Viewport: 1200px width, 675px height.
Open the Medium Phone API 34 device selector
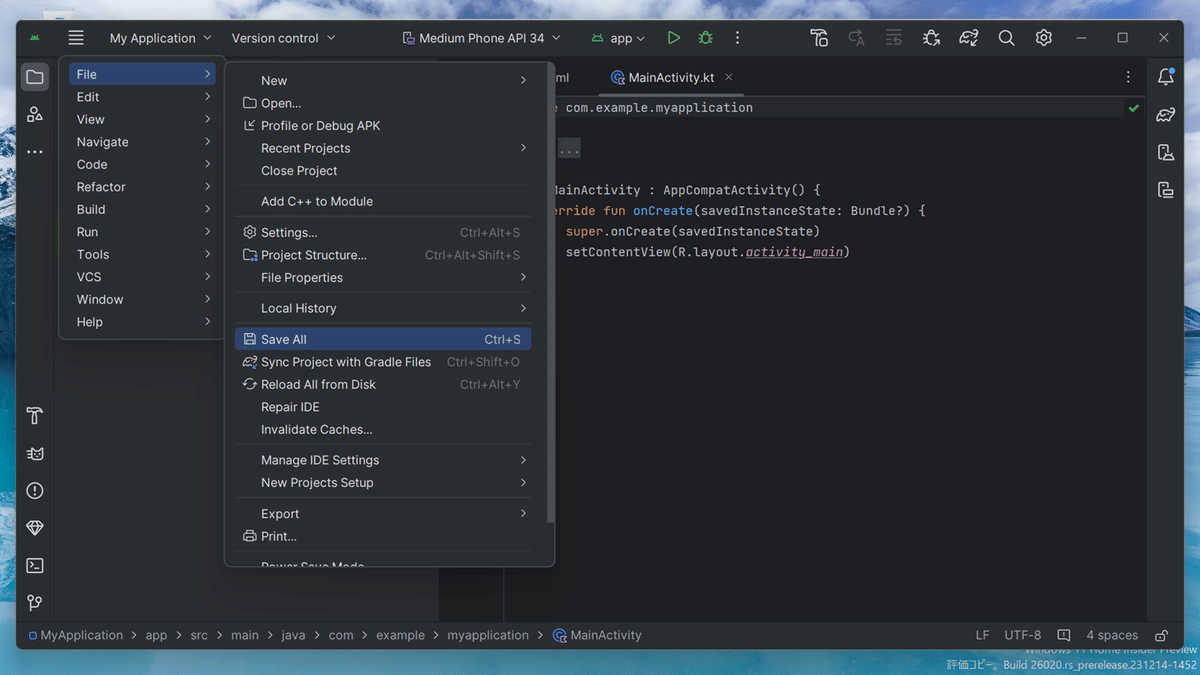pyautogui.click(x=481, y=38)
